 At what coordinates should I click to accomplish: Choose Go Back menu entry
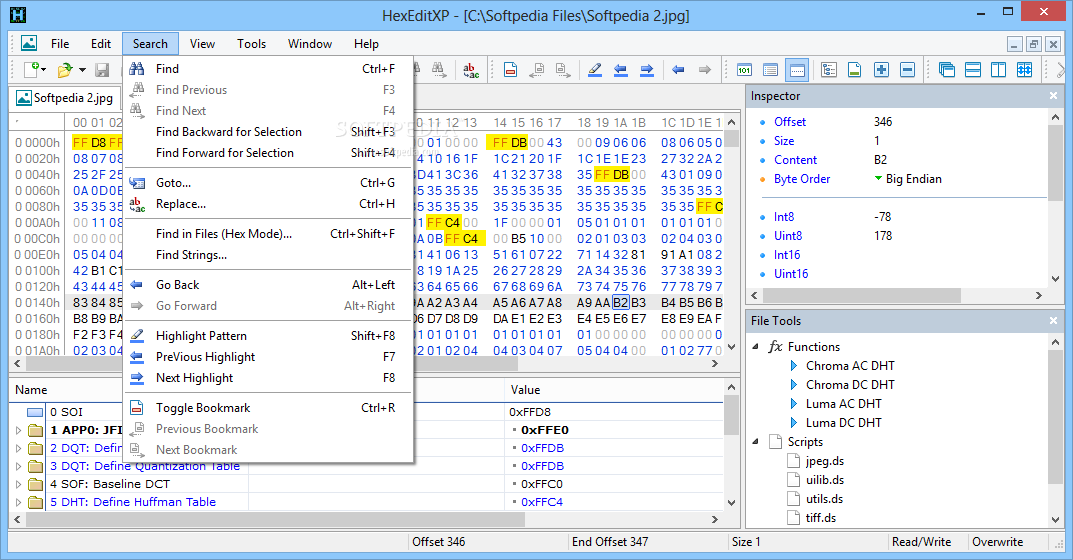click(269, 285)
